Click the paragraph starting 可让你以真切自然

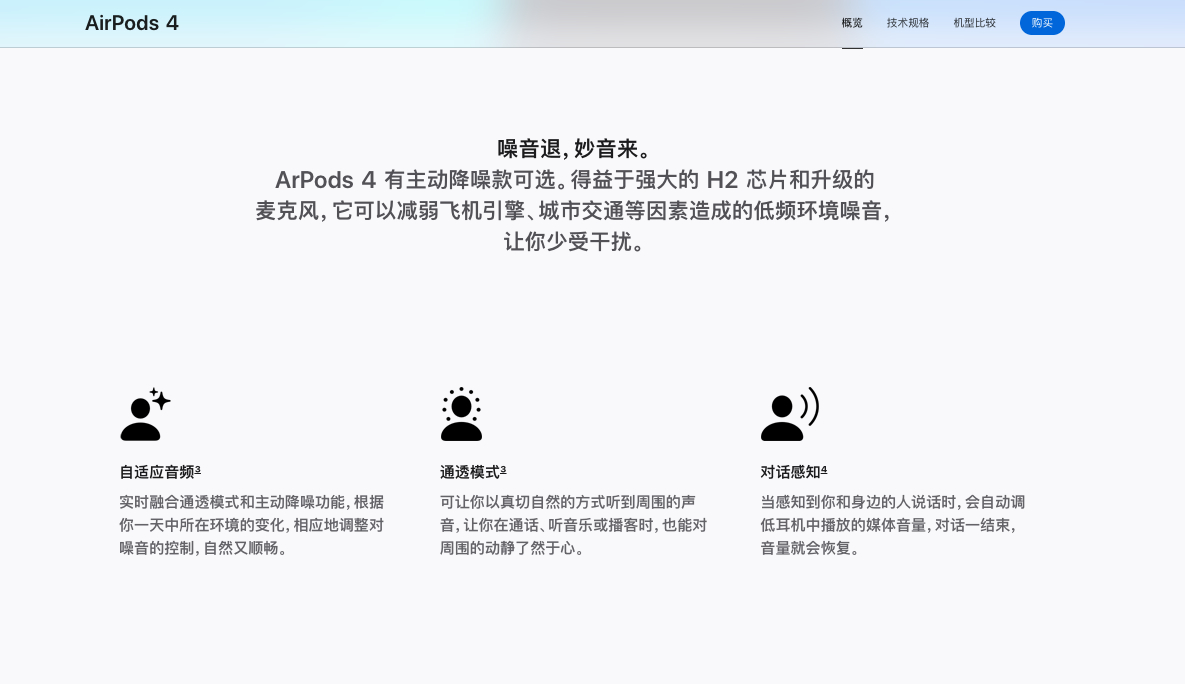(x=574, y=525)
